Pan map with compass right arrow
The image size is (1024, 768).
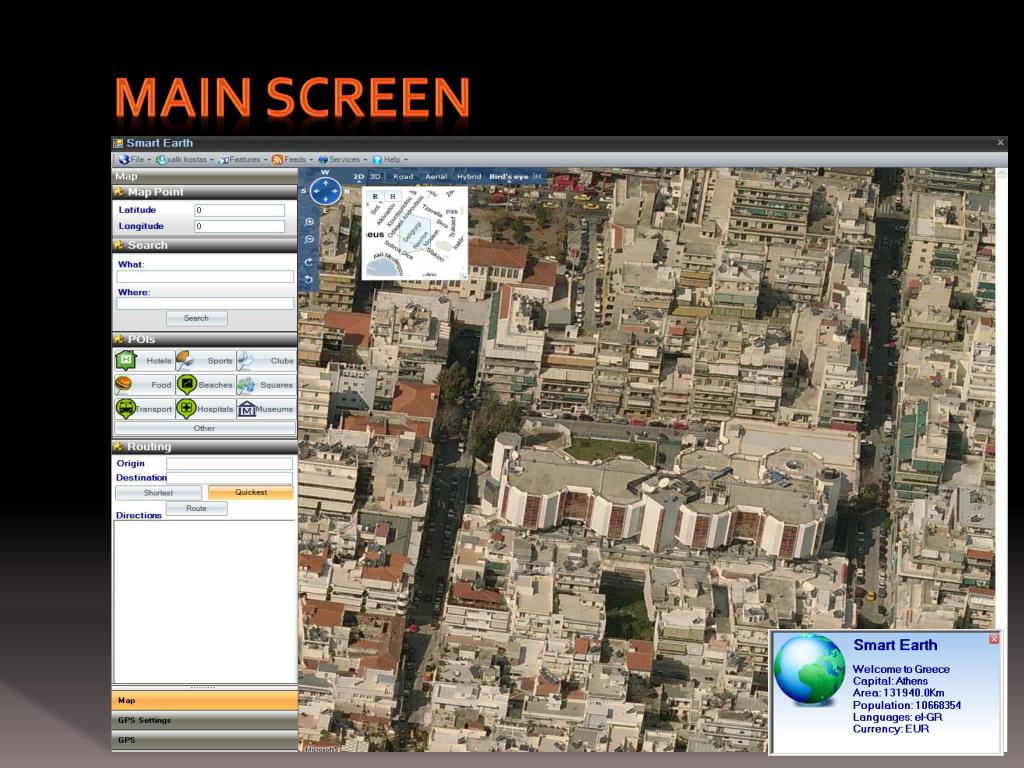(335, 191)
